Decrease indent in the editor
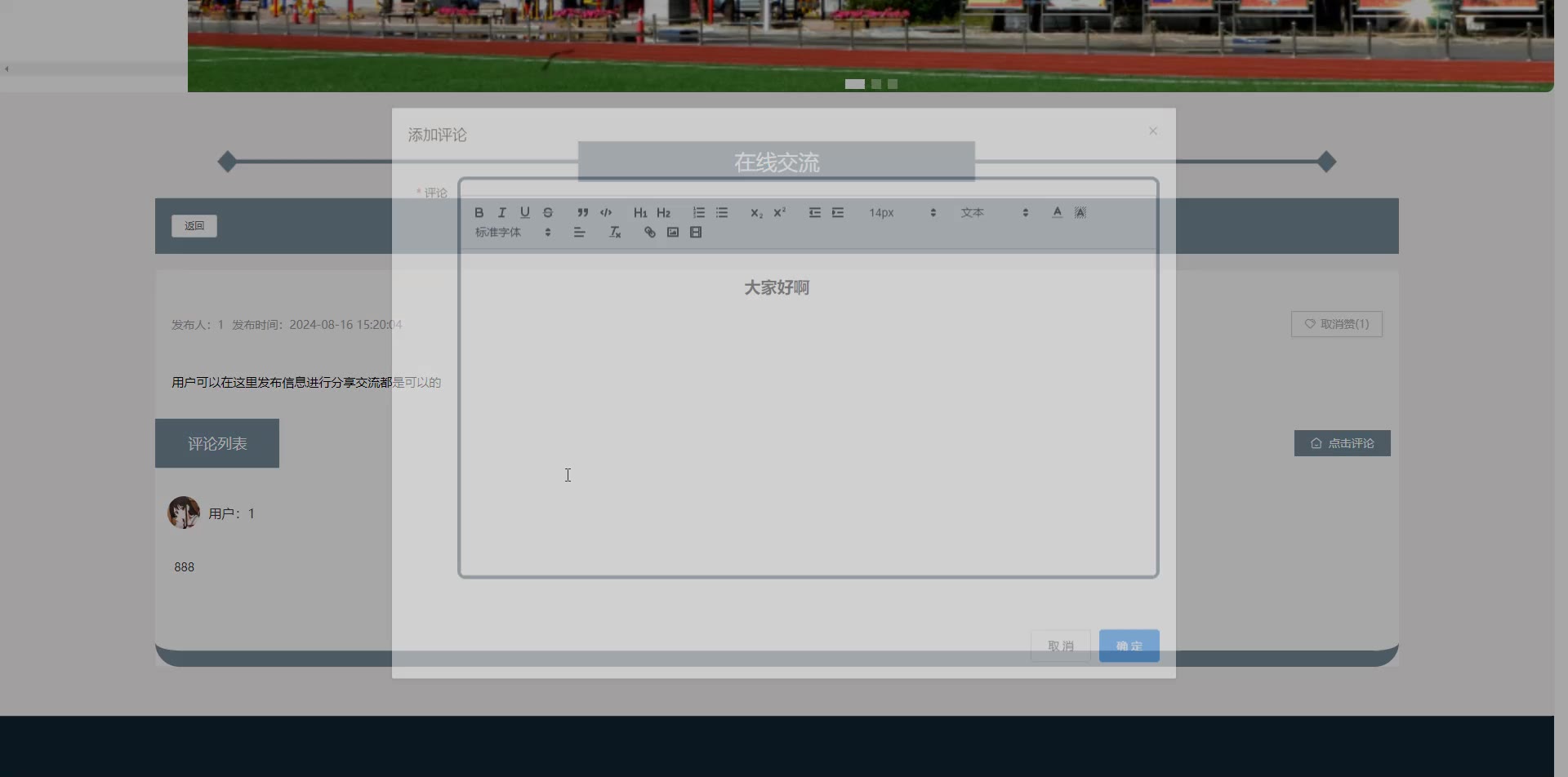Screen dimensions: 1568x777 click(x=815, y=212)
